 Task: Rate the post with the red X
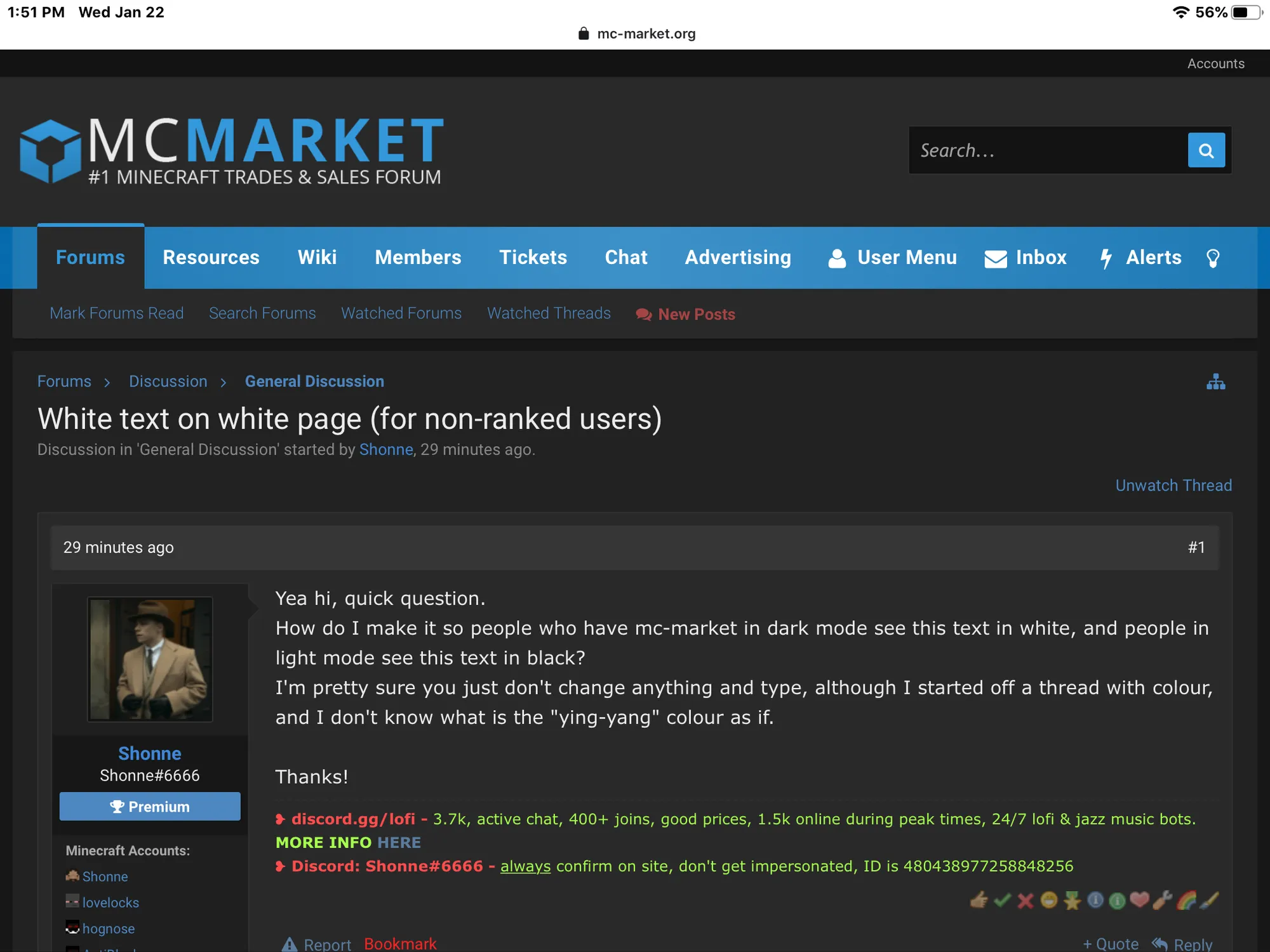click(x=1025, y=900)
